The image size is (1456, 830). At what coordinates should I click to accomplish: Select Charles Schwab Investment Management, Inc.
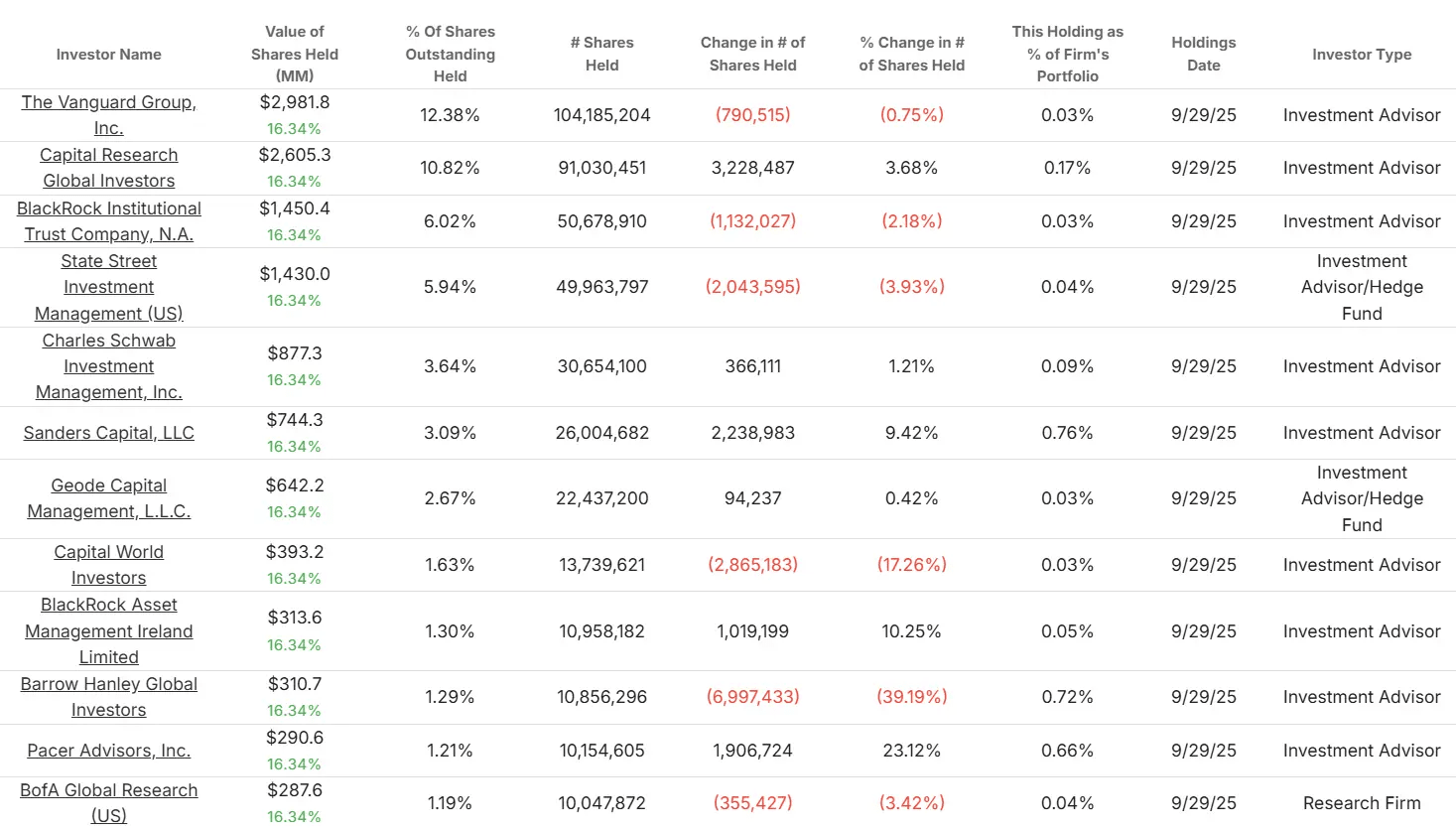(109, 366)
